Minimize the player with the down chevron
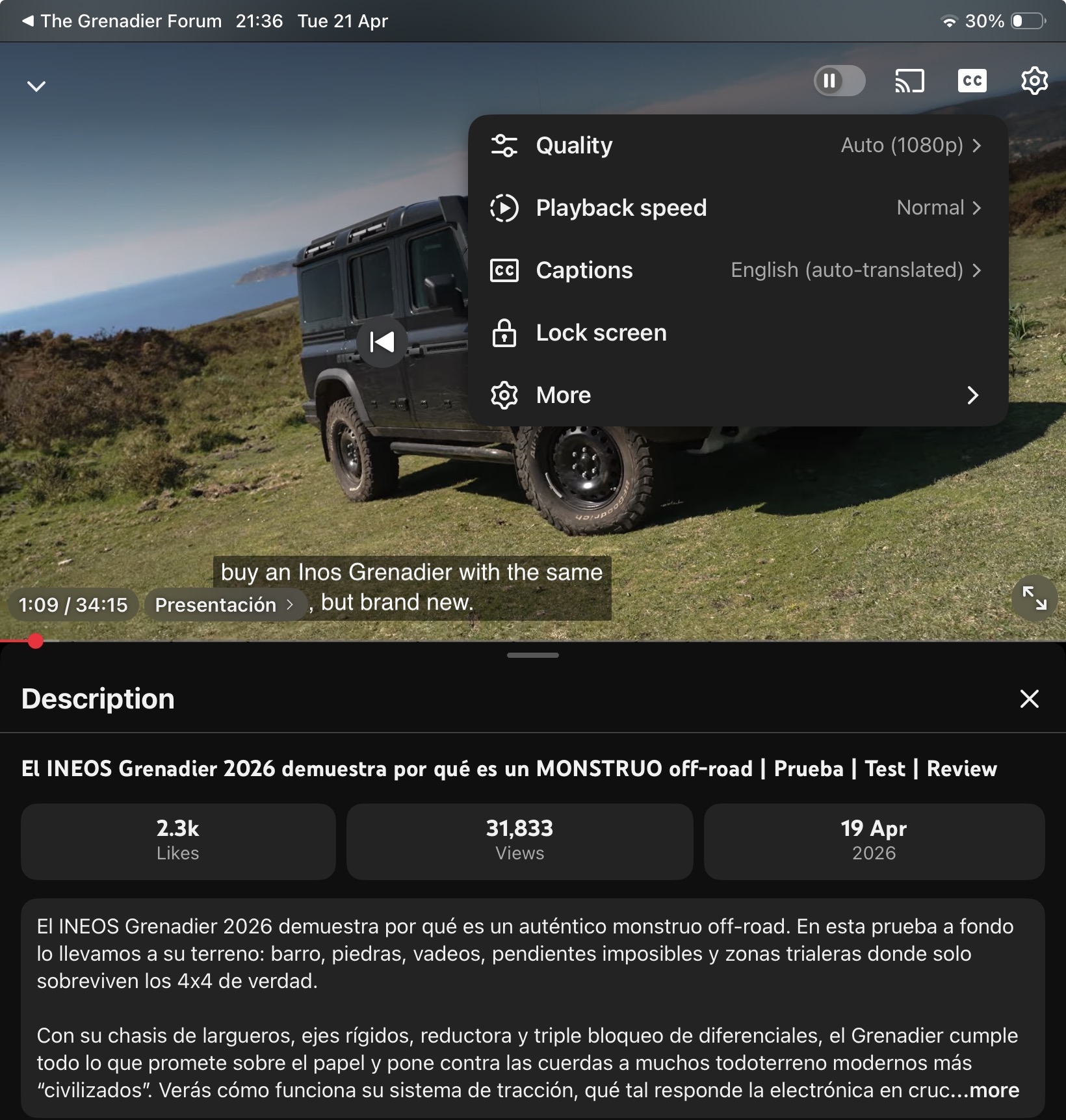Image resolution: width=1066 pixels, height=1120 pixels. tap(36, 86)
